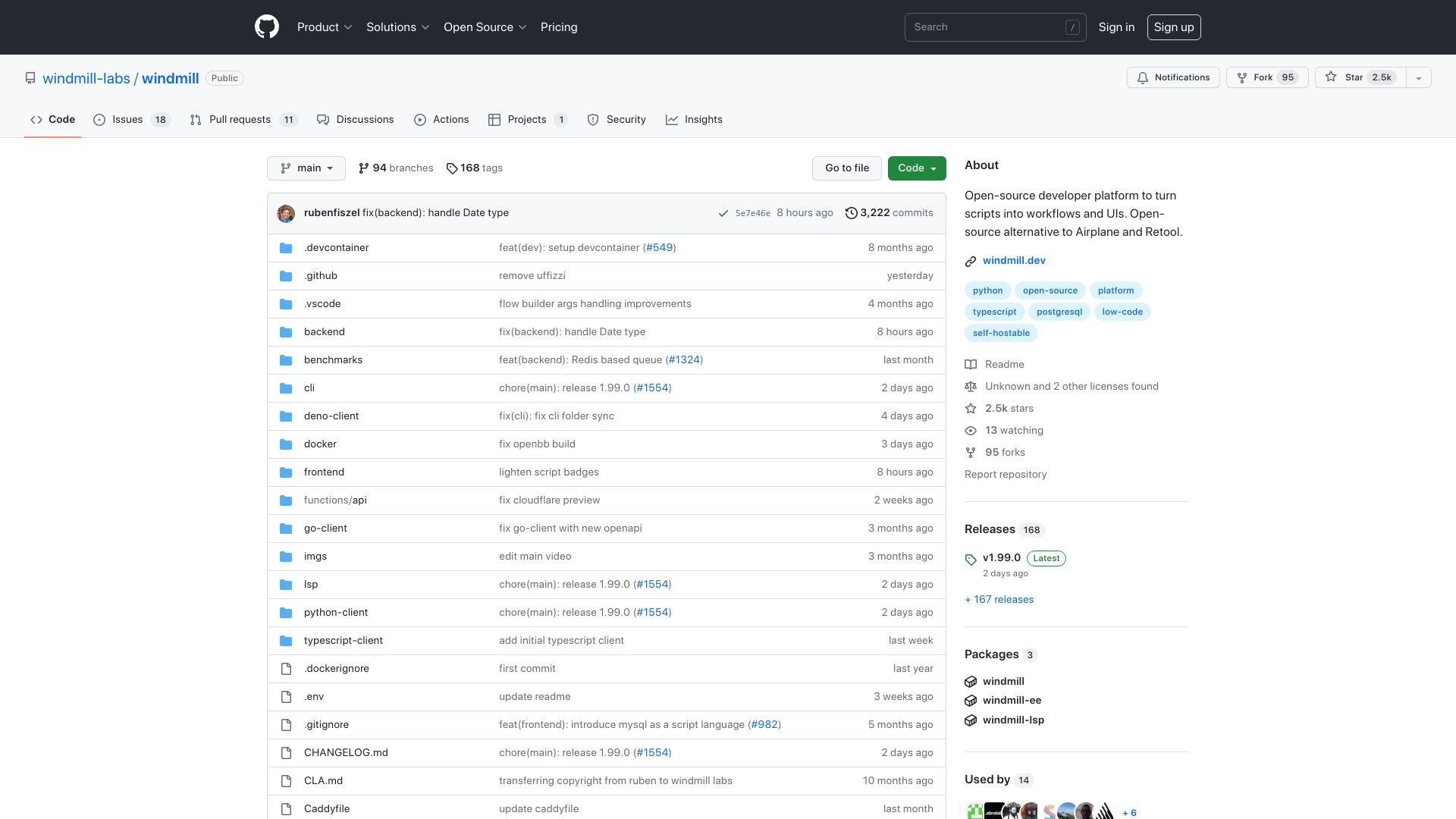The image size is (1456, 819).
Task: Open the v1.99.0 latest release
Action: (x=1002, y=558)
